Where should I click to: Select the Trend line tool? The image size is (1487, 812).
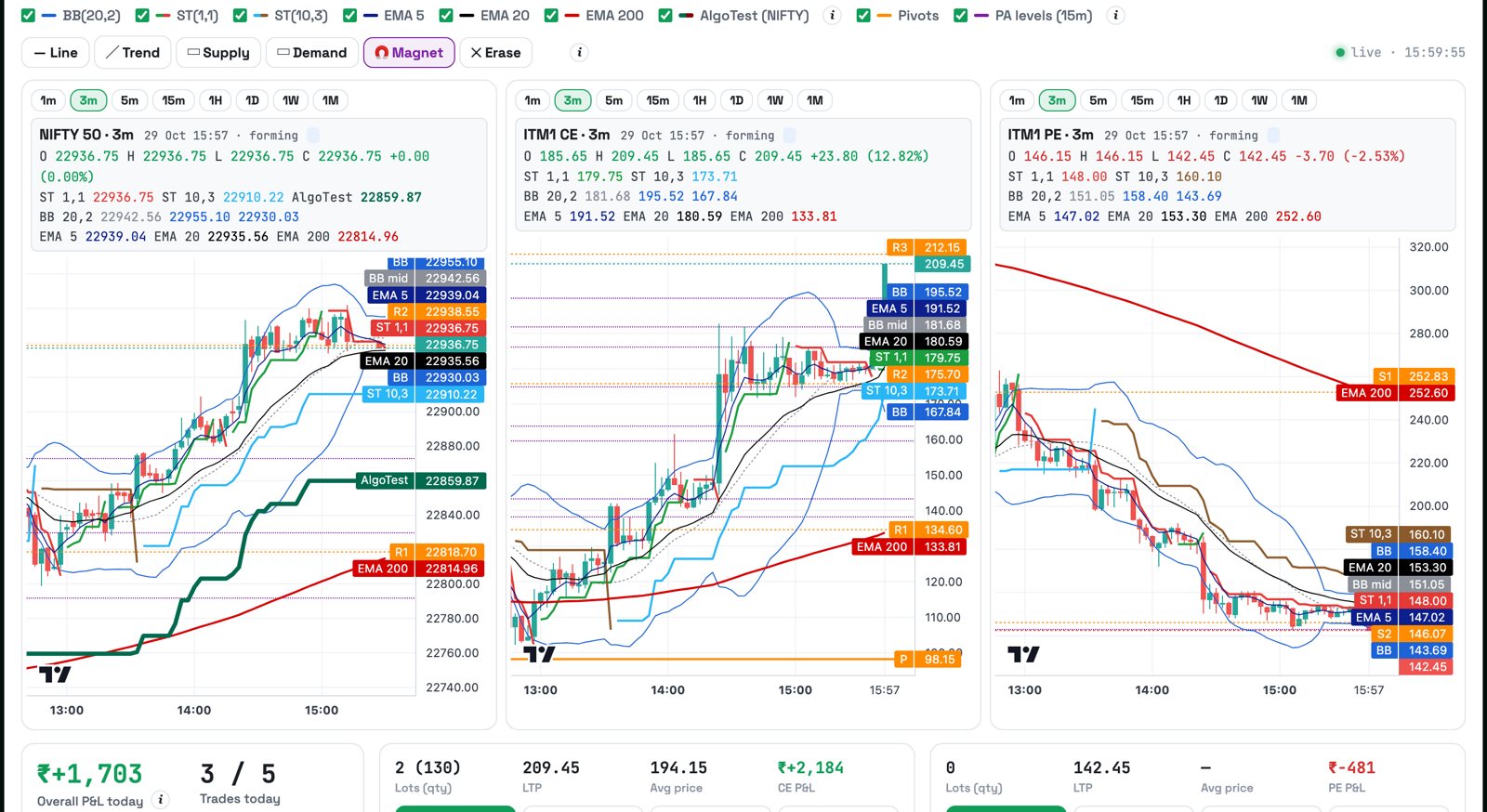(x=133, y=52)
